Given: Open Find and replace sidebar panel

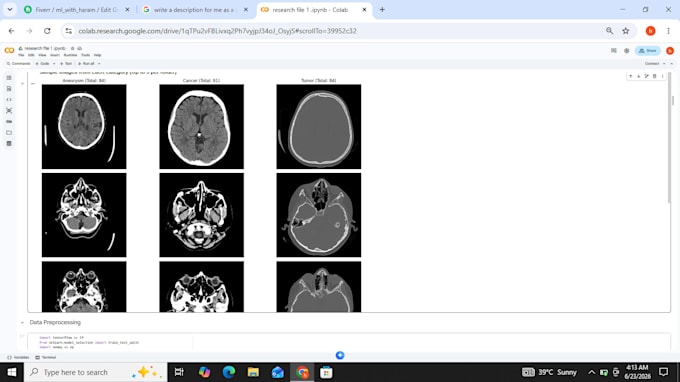Looking at the screenshot, I should 9,88.
